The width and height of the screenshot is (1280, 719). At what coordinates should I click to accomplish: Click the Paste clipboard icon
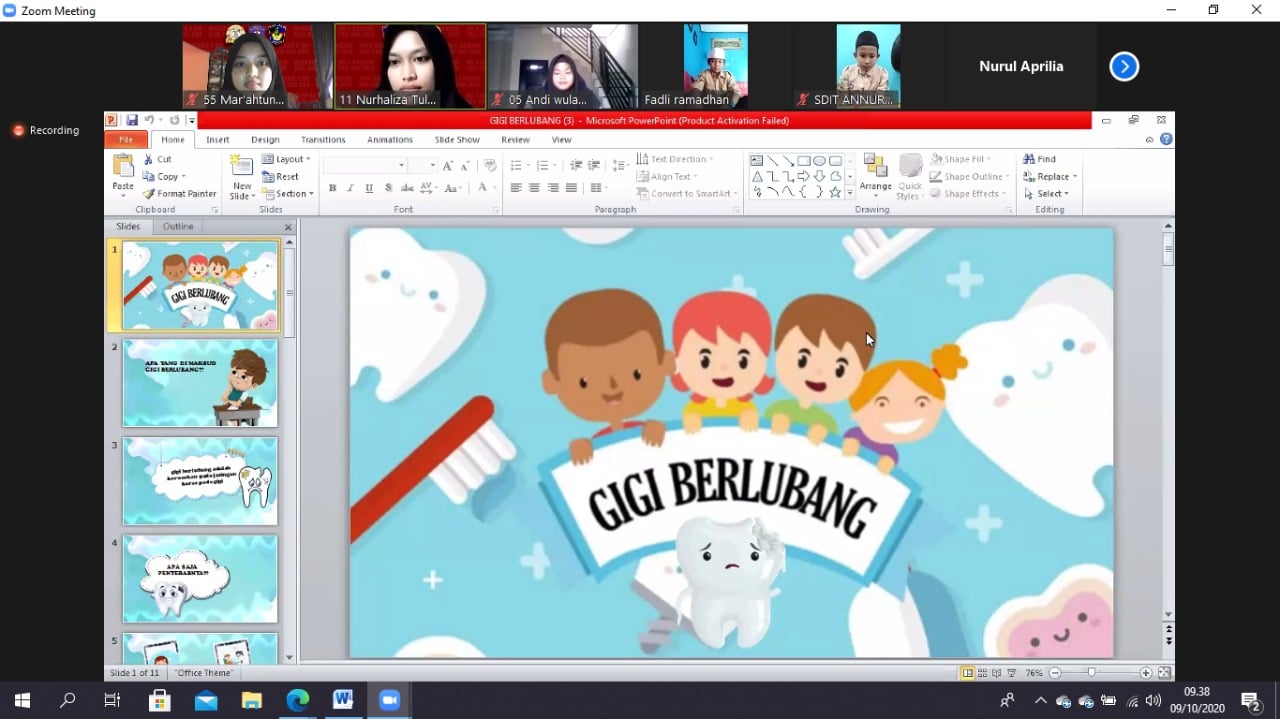[x=123, y=166]
